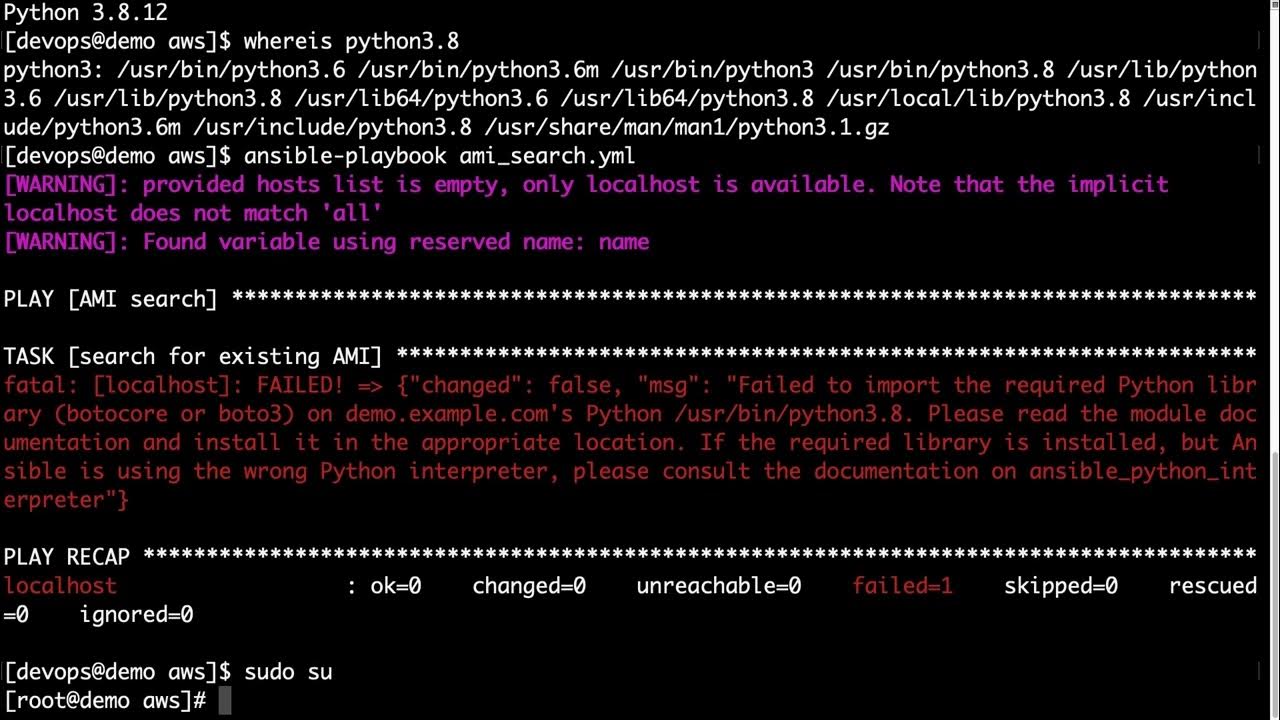Click the 'ok=0' recap value
The image size is (1280, 720).
coord(396,586)
